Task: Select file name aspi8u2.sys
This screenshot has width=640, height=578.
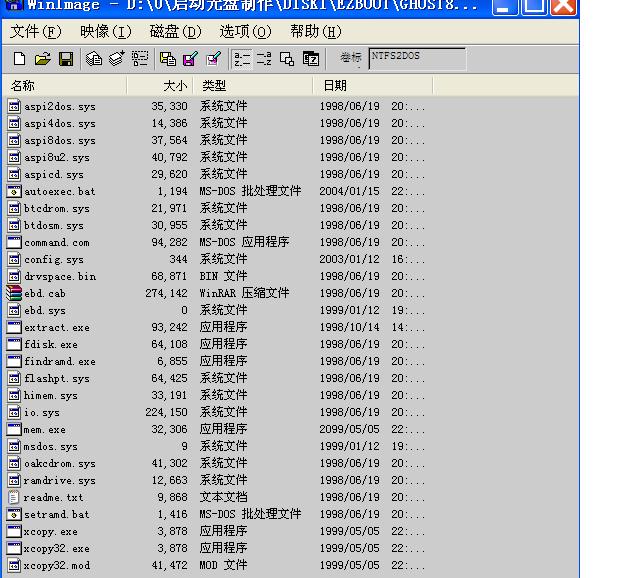Action: tap(57, 158)
